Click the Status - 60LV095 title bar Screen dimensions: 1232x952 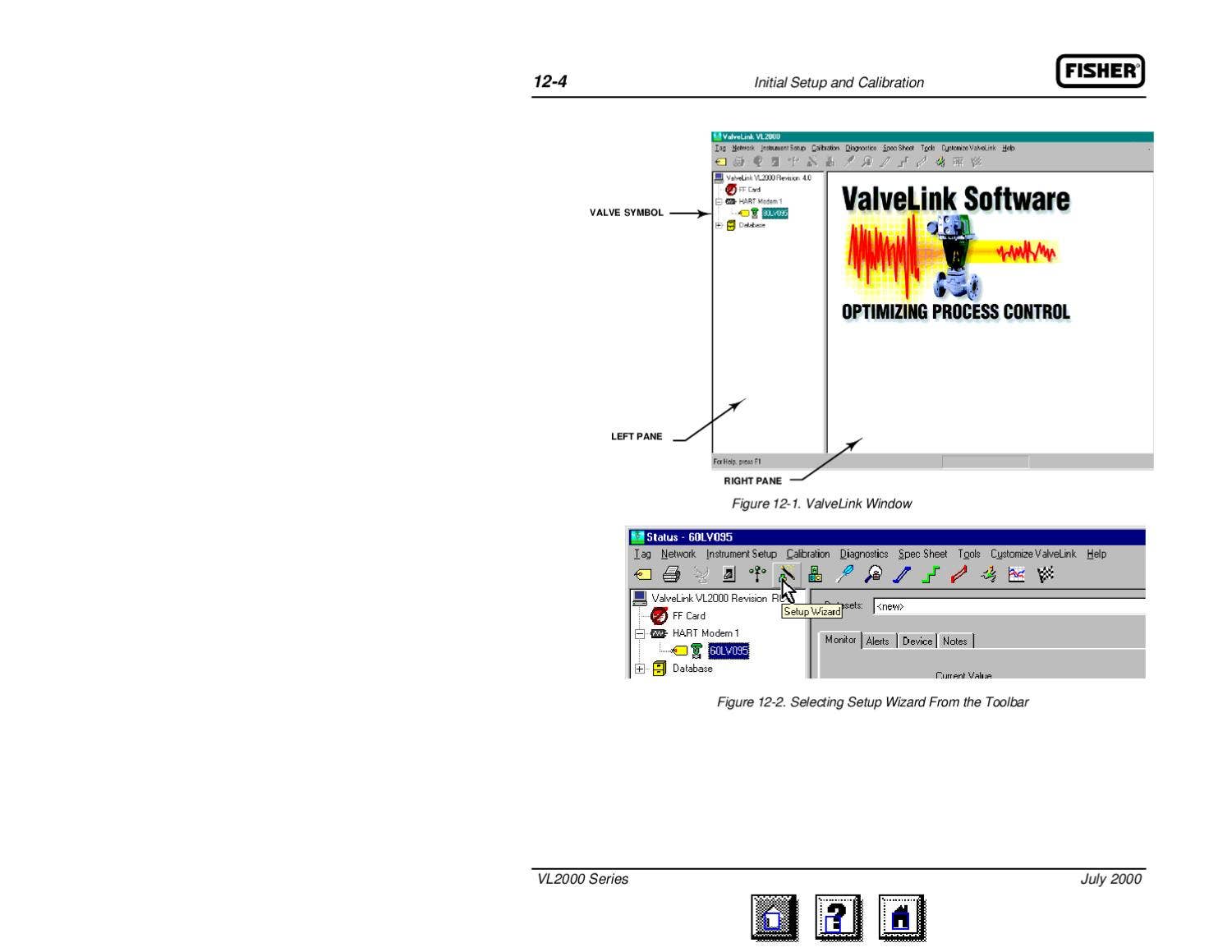click(x=887, y=537)
